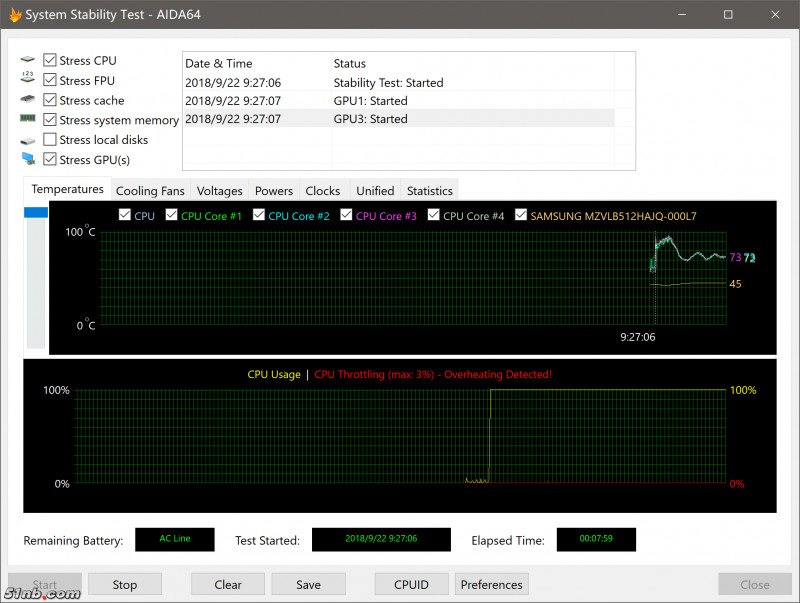Click the Test Started timestamp field
Screen dimensions: 800x603
[x=381, y=539]
